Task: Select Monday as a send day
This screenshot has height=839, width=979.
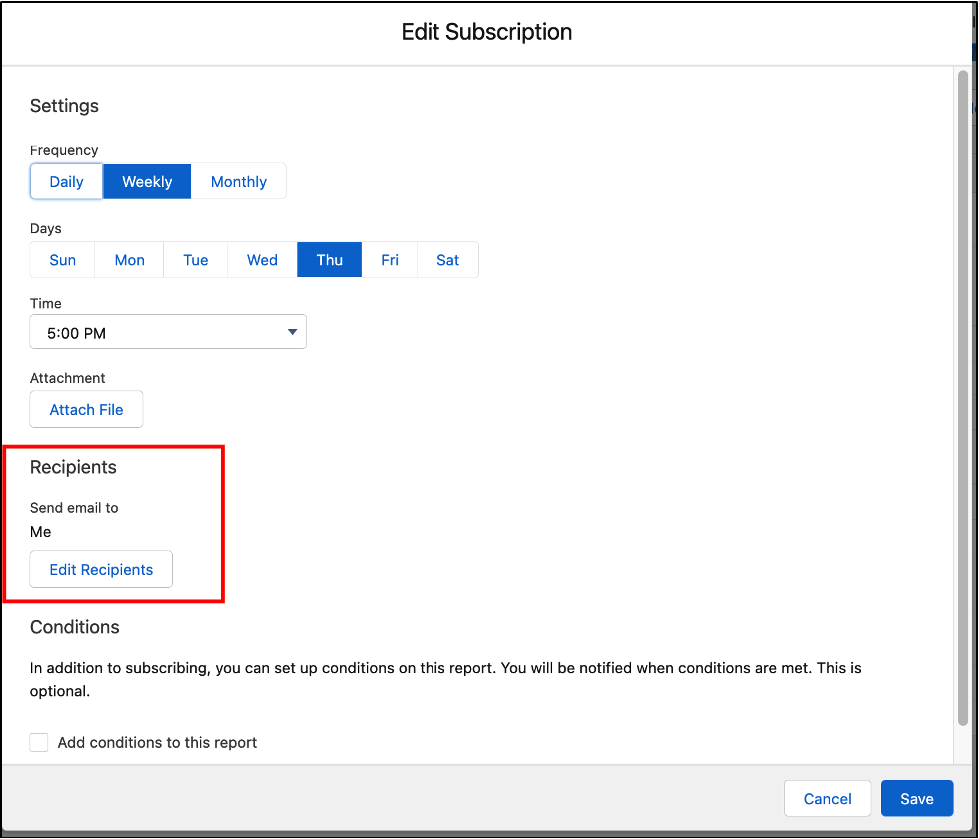Action: click(128, 259)
